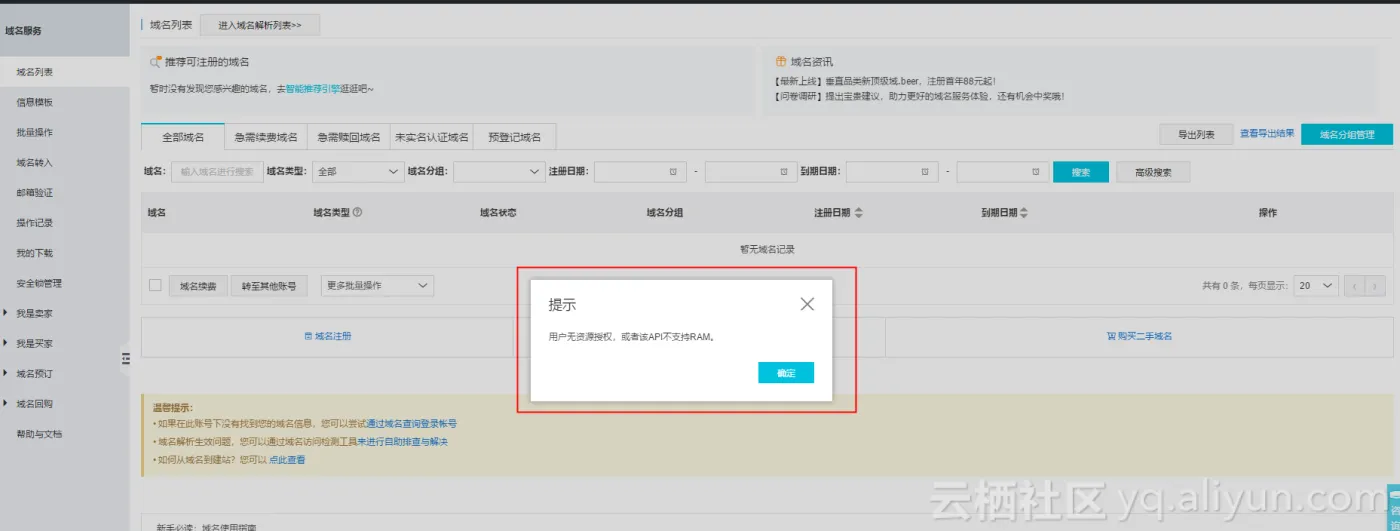The width and height of the screenshot is (1400, 531).
Task: Switch to the 急需续费域名 tab
Action: point(266,137)
